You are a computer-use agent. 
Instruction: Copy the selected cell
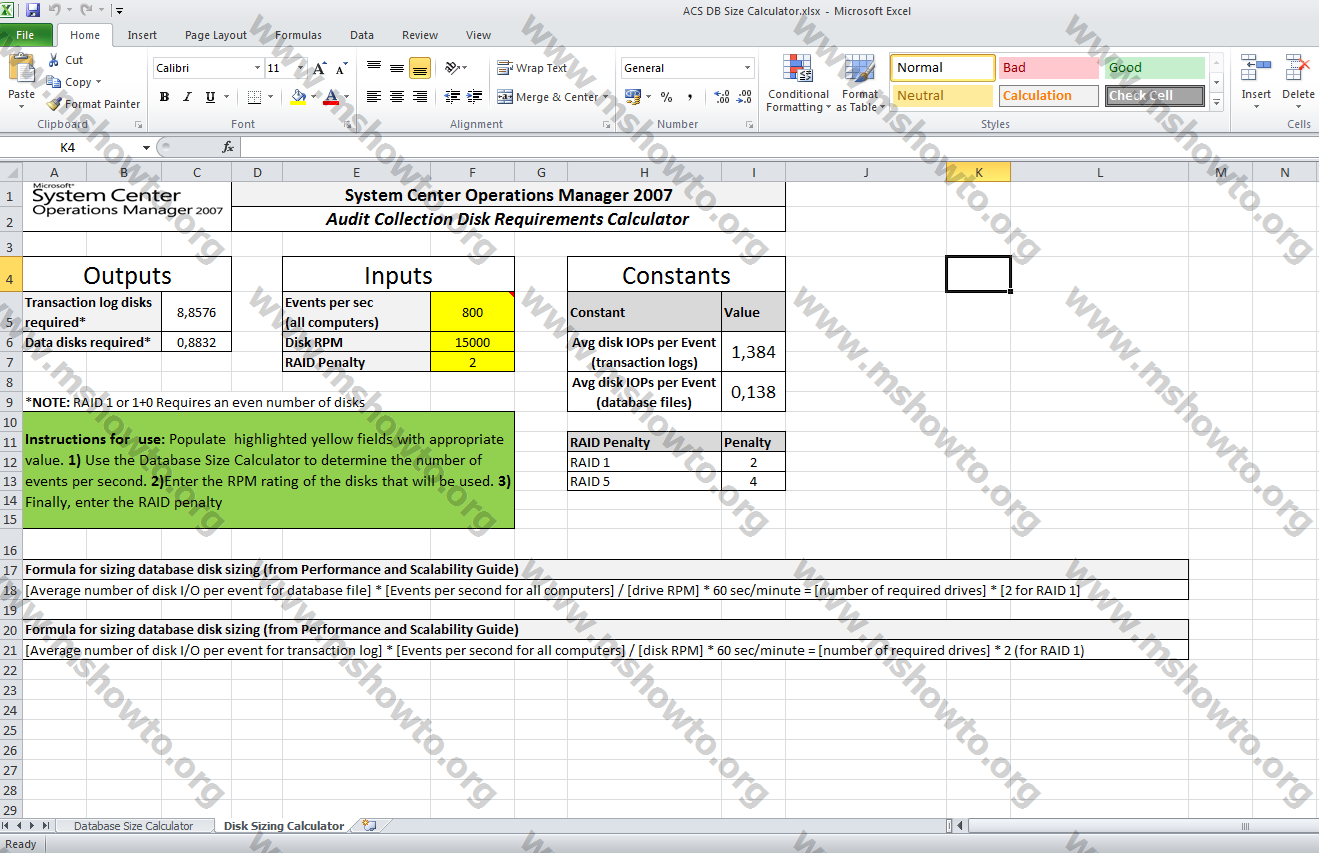click(70, 82)
